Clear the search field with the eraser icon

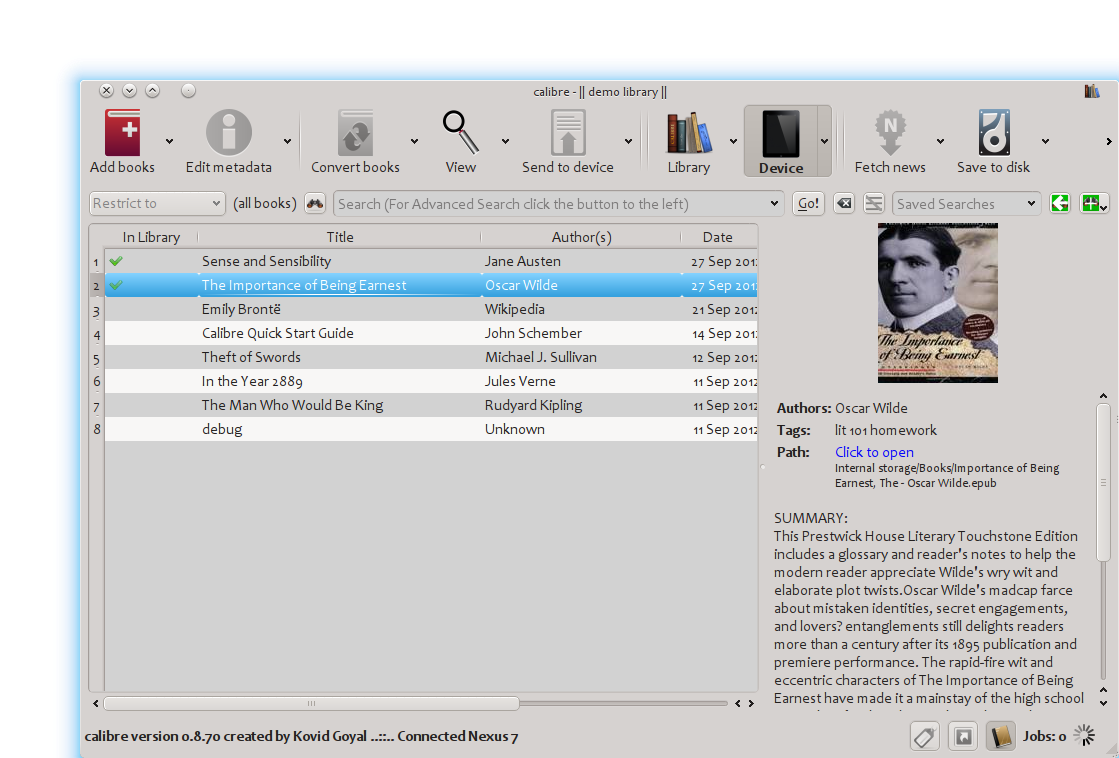(843, 203)
